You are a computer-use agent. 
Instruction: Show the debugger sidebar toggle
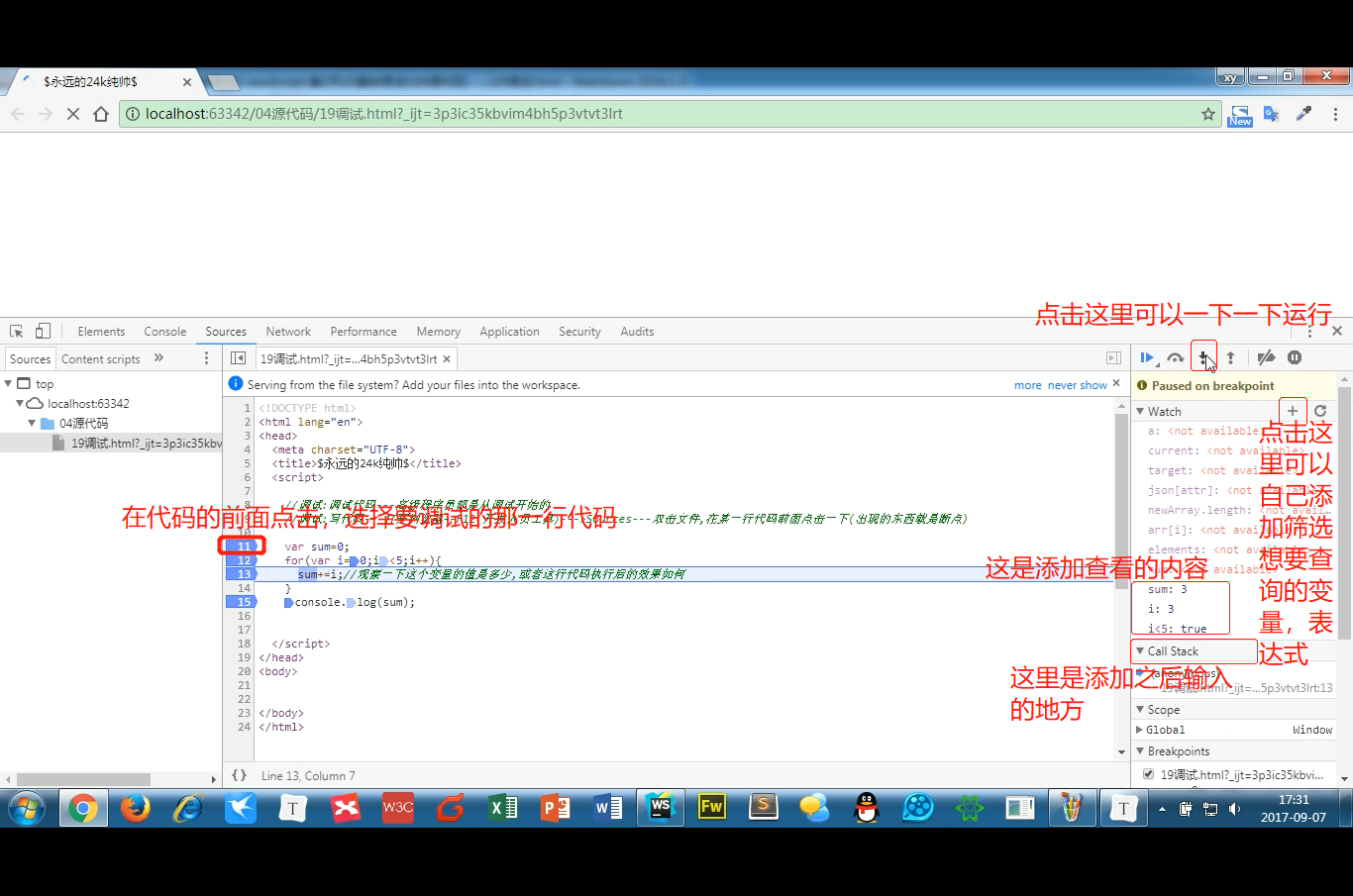pyautogui.click(x=1113, y=358)
